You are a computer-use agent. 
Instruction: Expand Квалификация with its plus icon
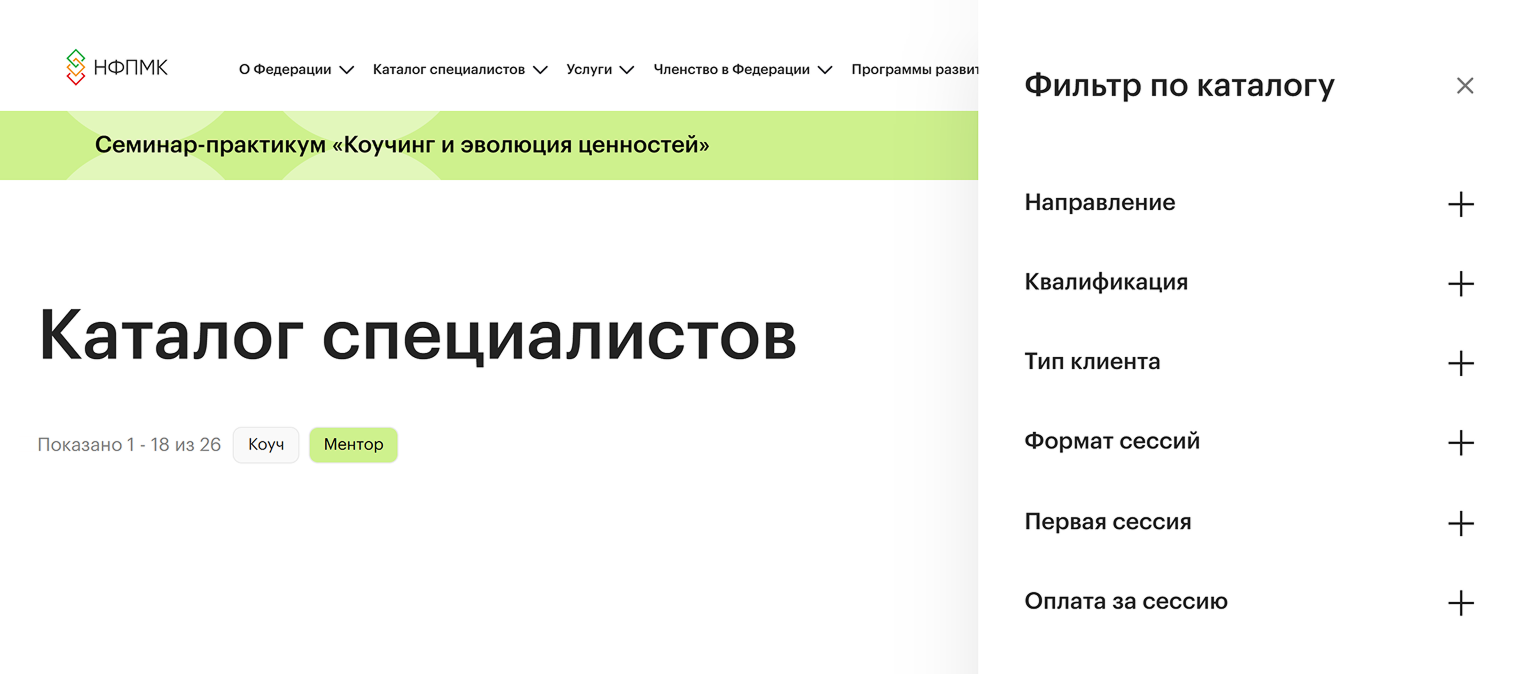1461,284
